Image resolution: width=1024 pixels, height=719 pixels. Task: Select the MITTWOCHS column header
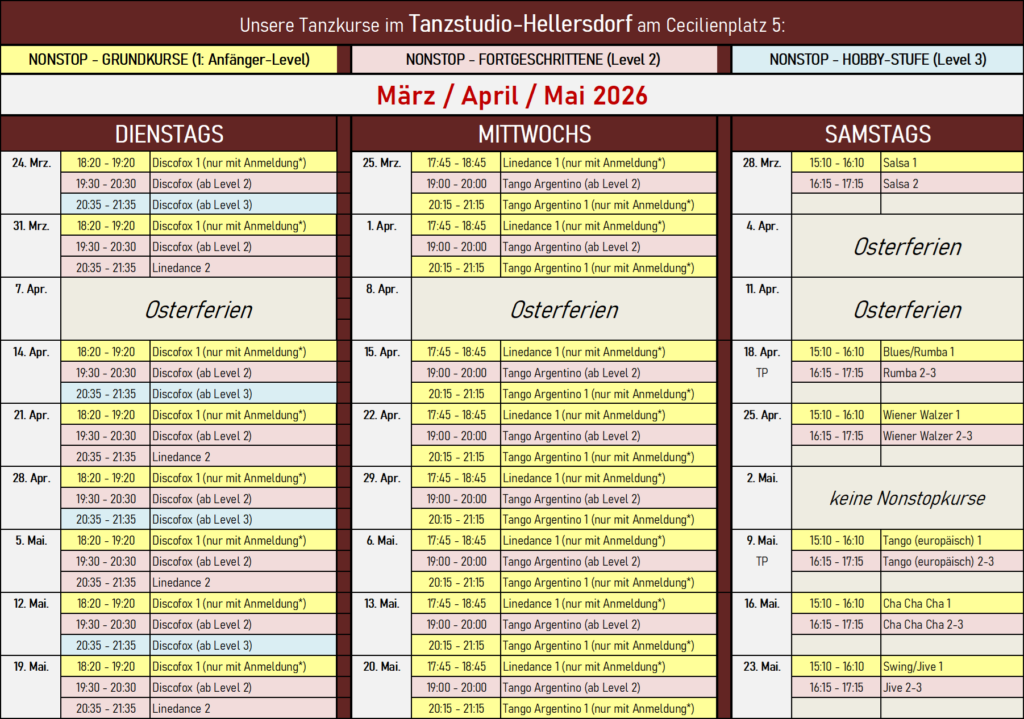pyautogui.click(x=534, y=134)
